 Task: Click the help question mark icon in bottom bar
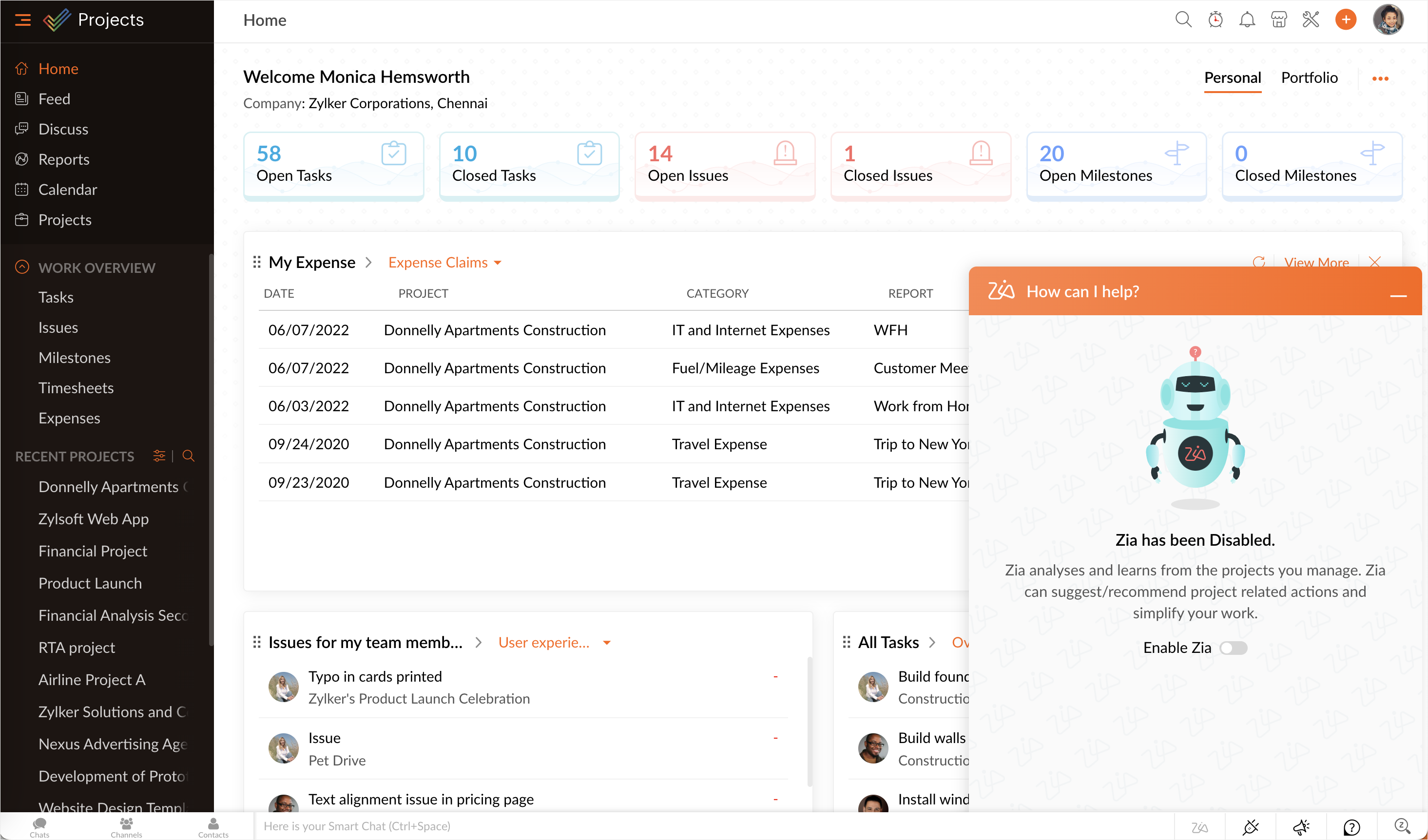pyautogui.click(x=1351, y=827)
